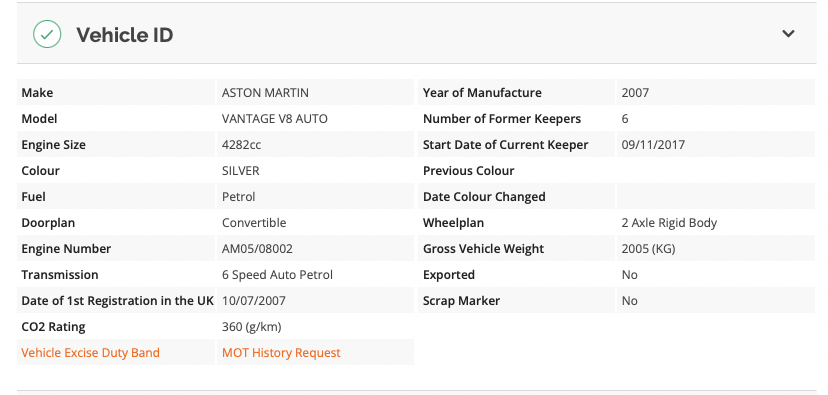
Task: Click the Petrol fuel value
Action: coord(238,196)
